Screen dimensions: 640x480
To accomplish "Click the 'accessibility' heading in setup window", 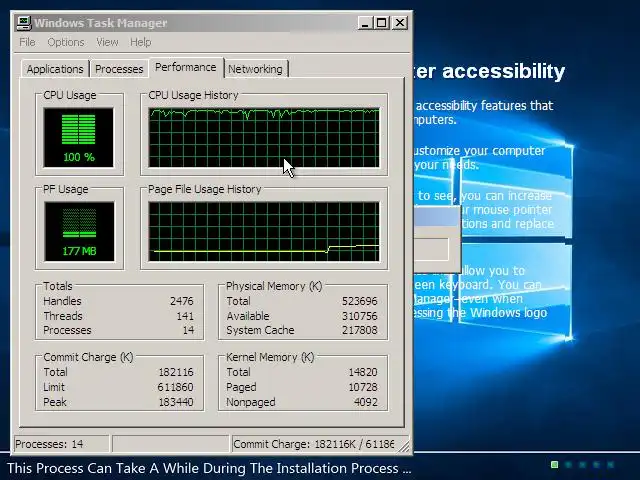I will (504, 71).
